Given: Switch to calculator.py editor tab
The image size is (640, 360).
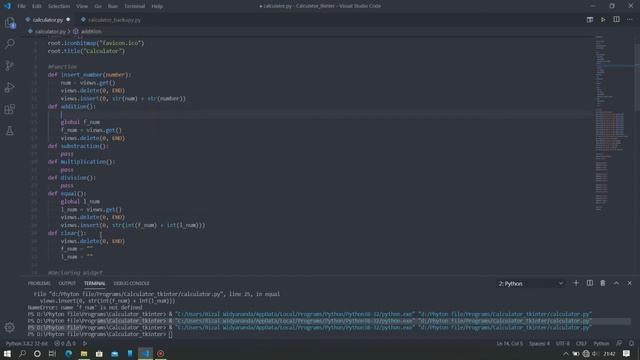Looking at the screenshot, I should (47, 20).
